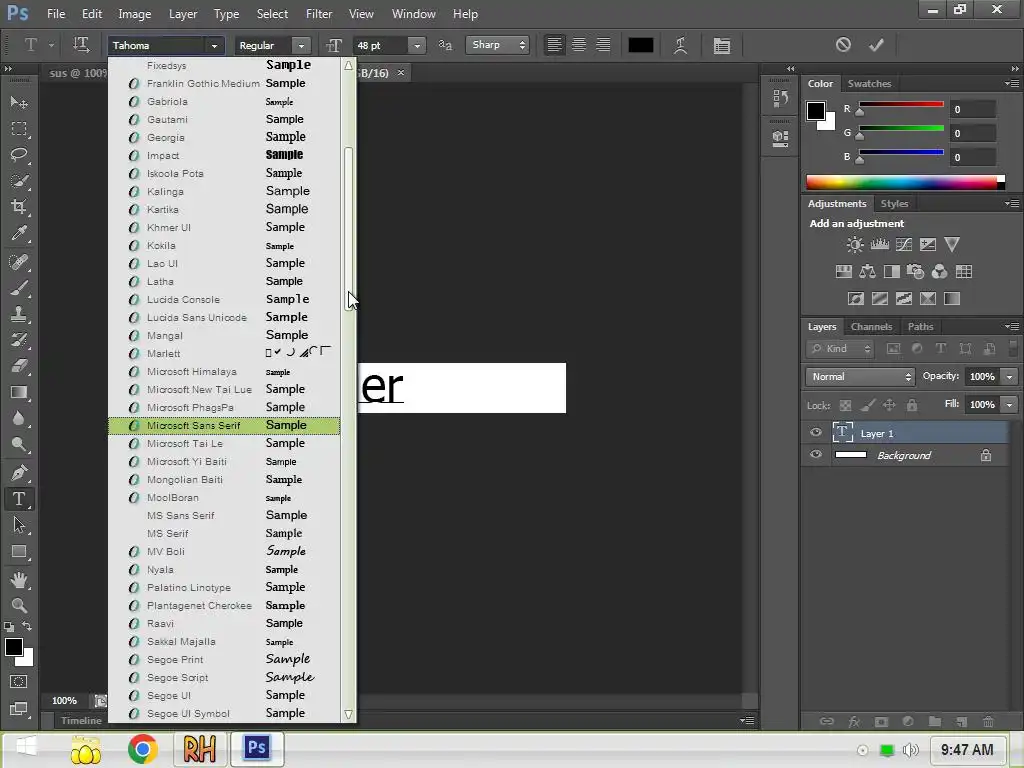Select the Rectangular Marquee tool
The height and width of the screenshot is (768, 1024).
[x=19, y=129]
